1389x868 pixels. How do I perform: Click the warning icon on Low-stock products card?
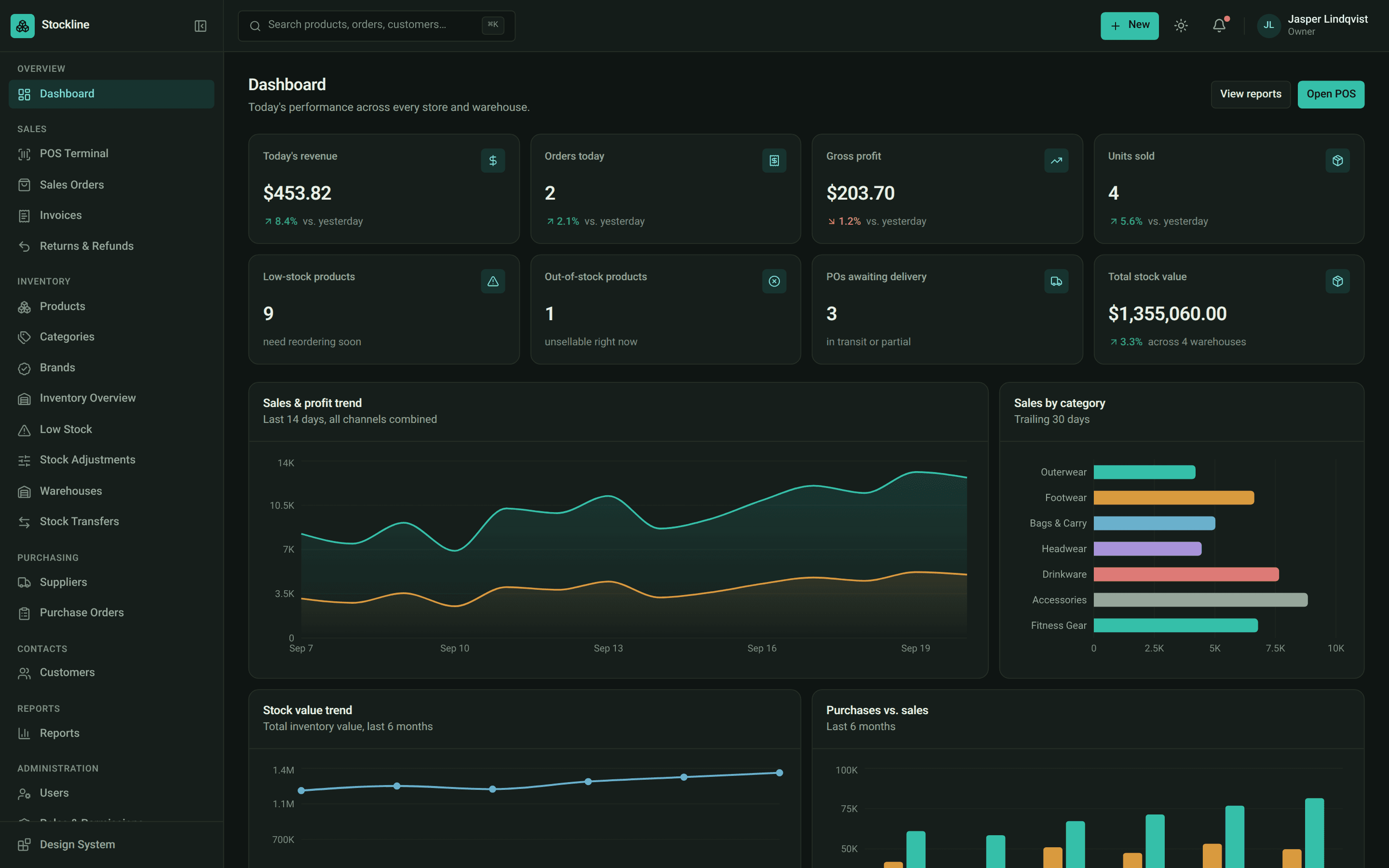coord(492,281)
